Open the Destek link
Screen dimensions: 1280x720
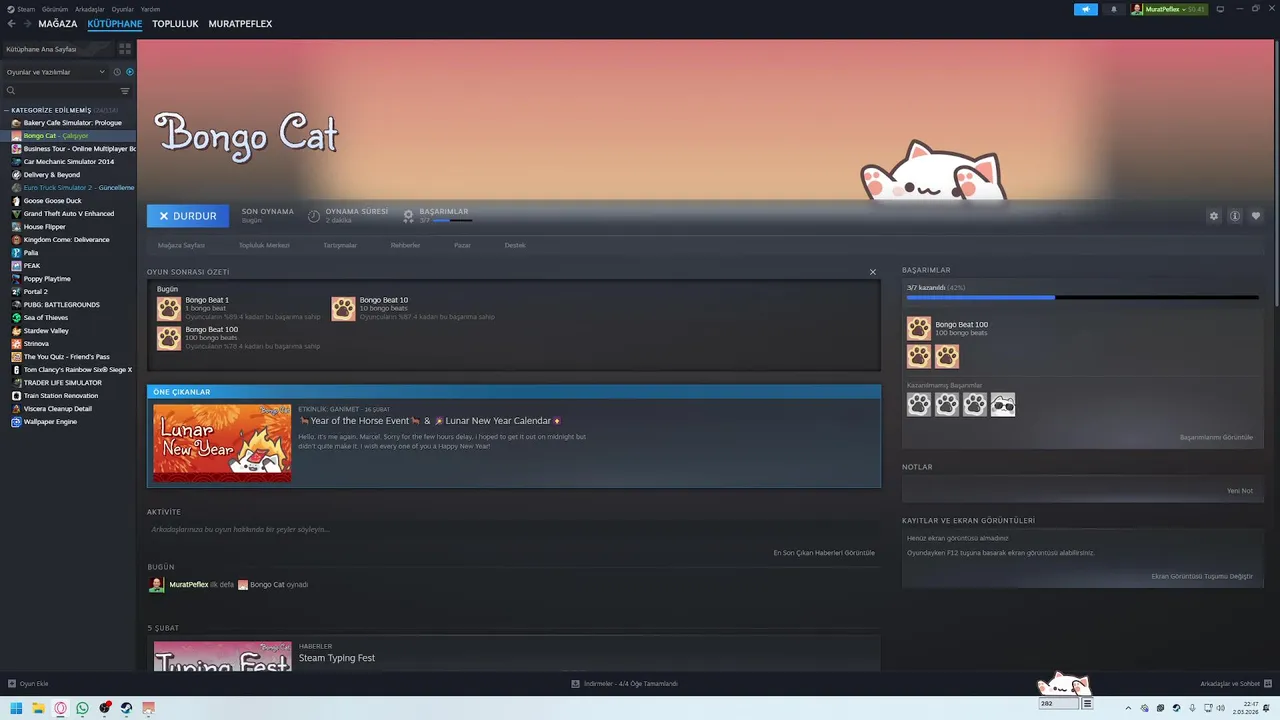coord(515,245)
